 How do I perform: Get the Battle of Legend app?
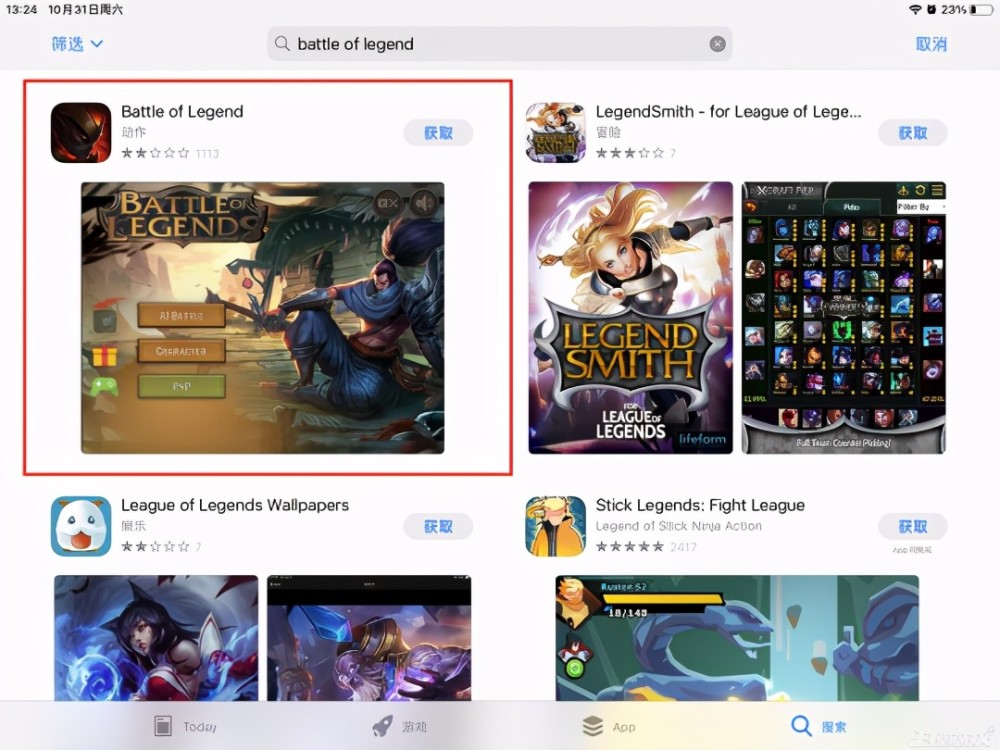pos(438,133)
